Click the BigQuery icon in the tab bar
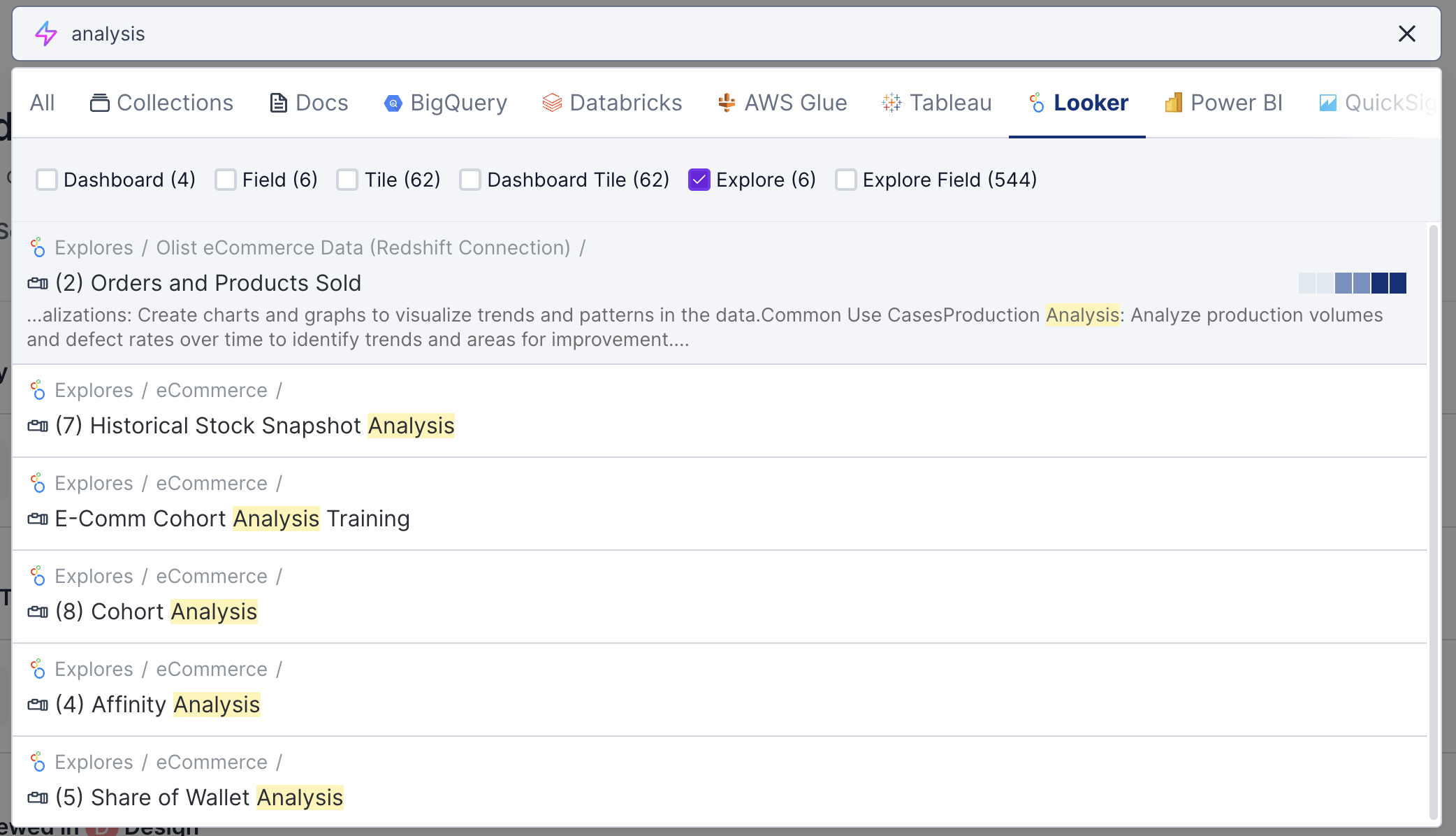The height and width of the screenshot is (836, 1456). point(393,103)
